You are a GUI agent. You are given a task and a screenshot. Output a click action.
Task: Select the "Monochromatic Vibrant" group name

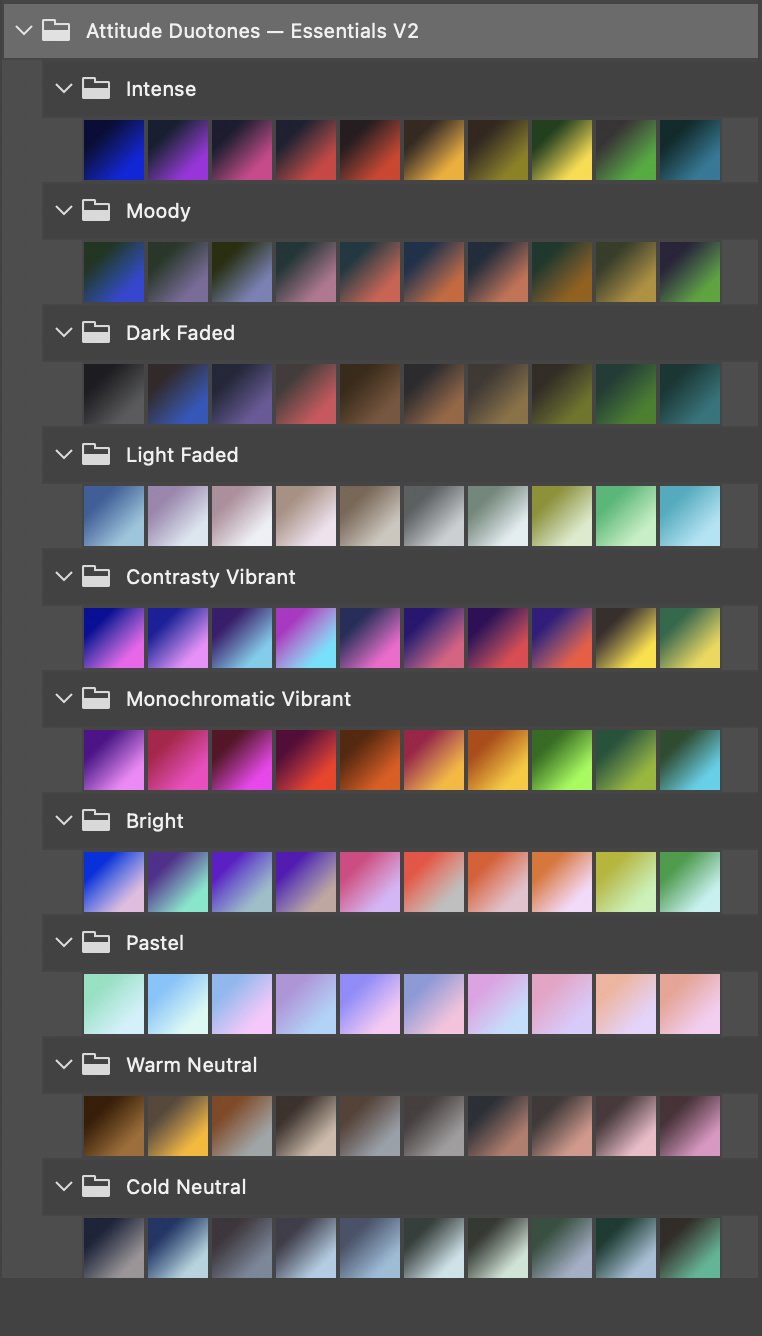239,699
